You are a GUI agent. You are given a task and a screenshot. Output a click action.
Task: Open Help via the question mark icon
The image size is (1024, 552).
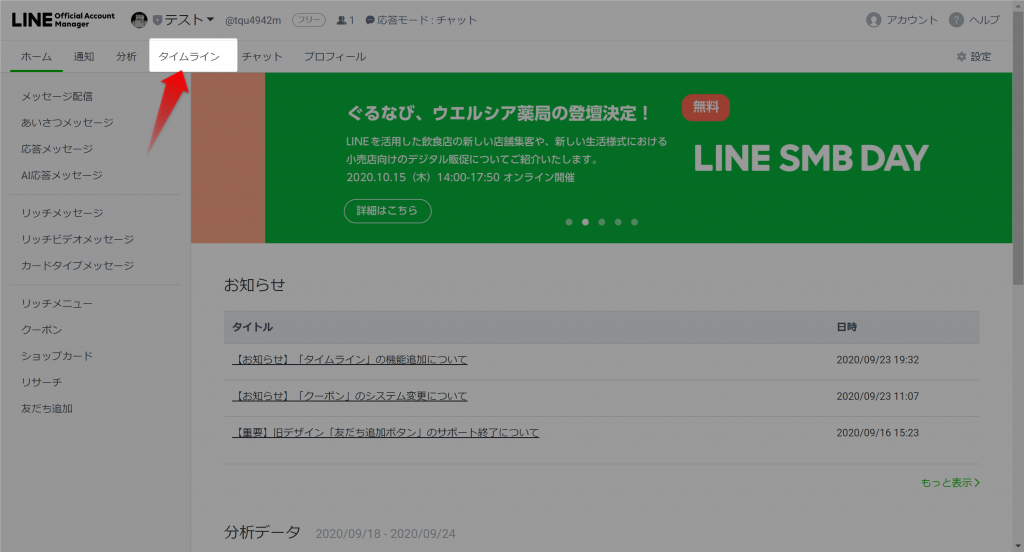click(956, 20)
